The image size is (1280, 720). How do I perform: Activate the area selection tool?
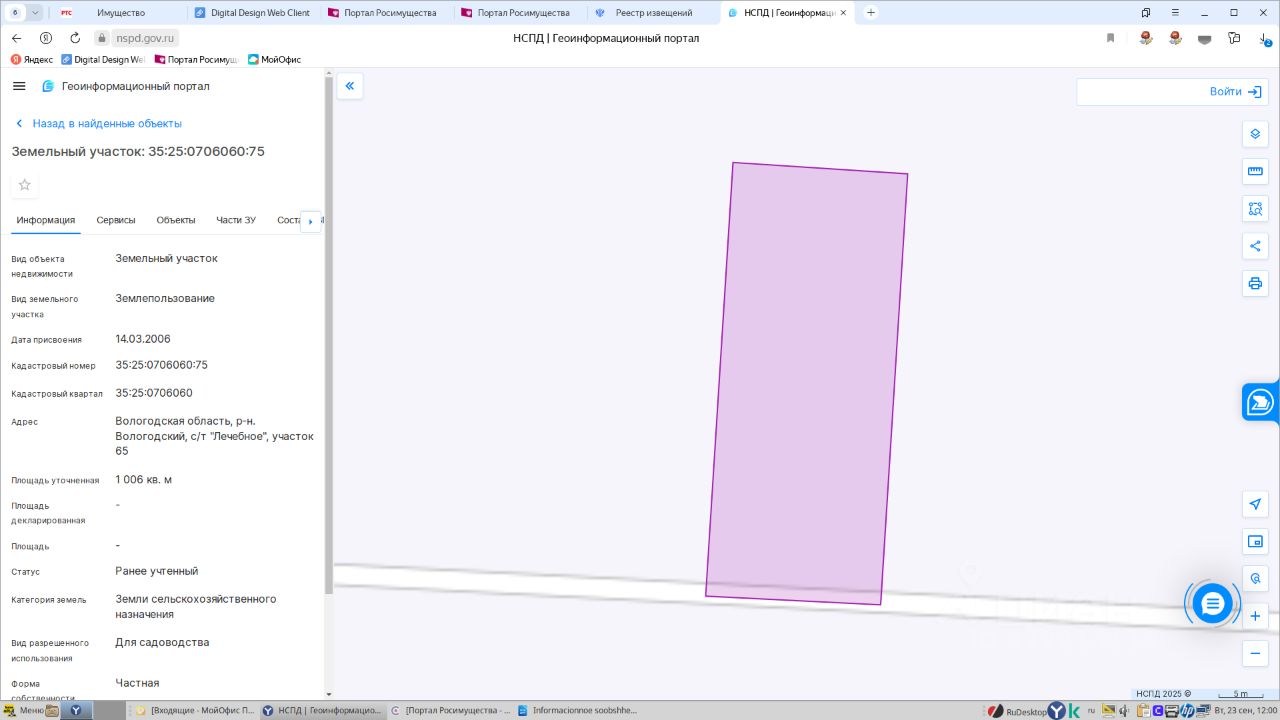1255,209
